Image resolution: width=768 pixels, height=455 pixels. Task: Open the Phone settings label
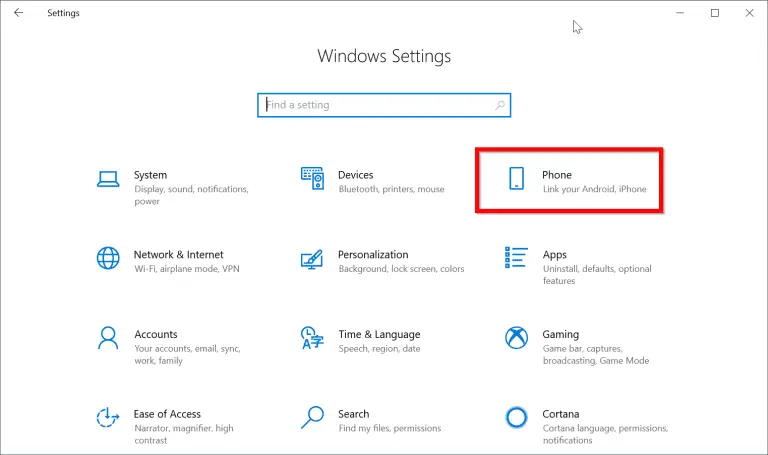[557, 175]
